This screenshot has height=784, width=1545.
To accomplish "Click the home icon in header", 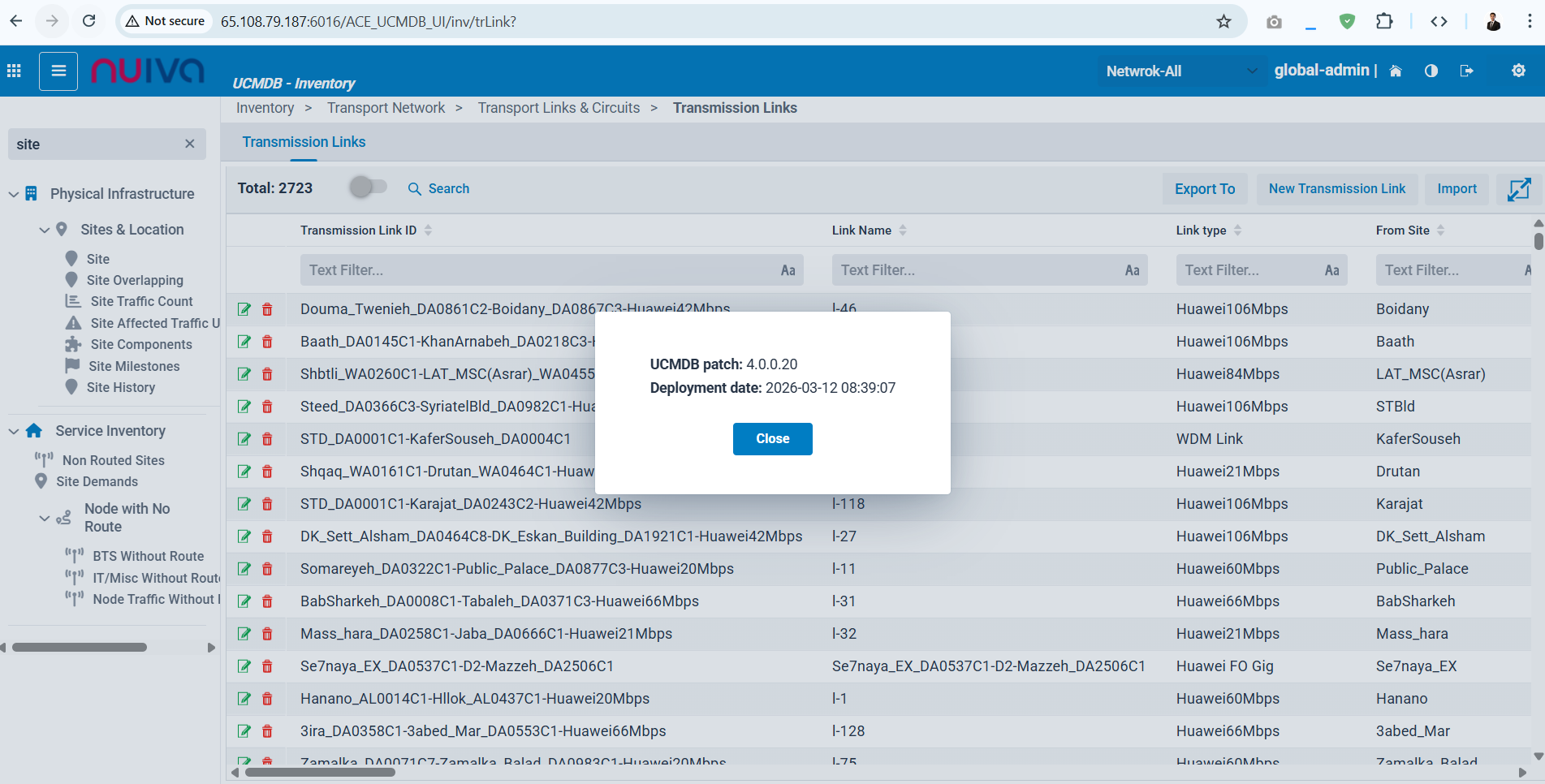I will pyautogui.click(x=1396, y=71).
